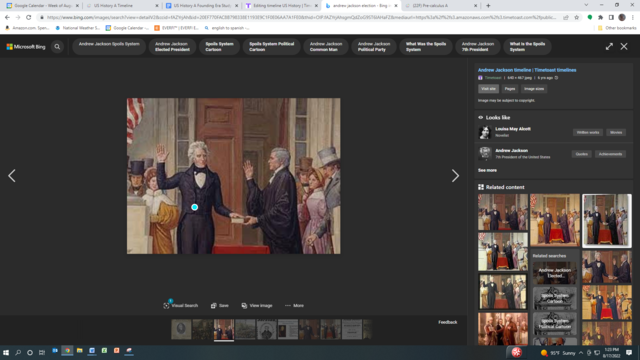Open the Extensions puzzle icon

click(600, 17)
